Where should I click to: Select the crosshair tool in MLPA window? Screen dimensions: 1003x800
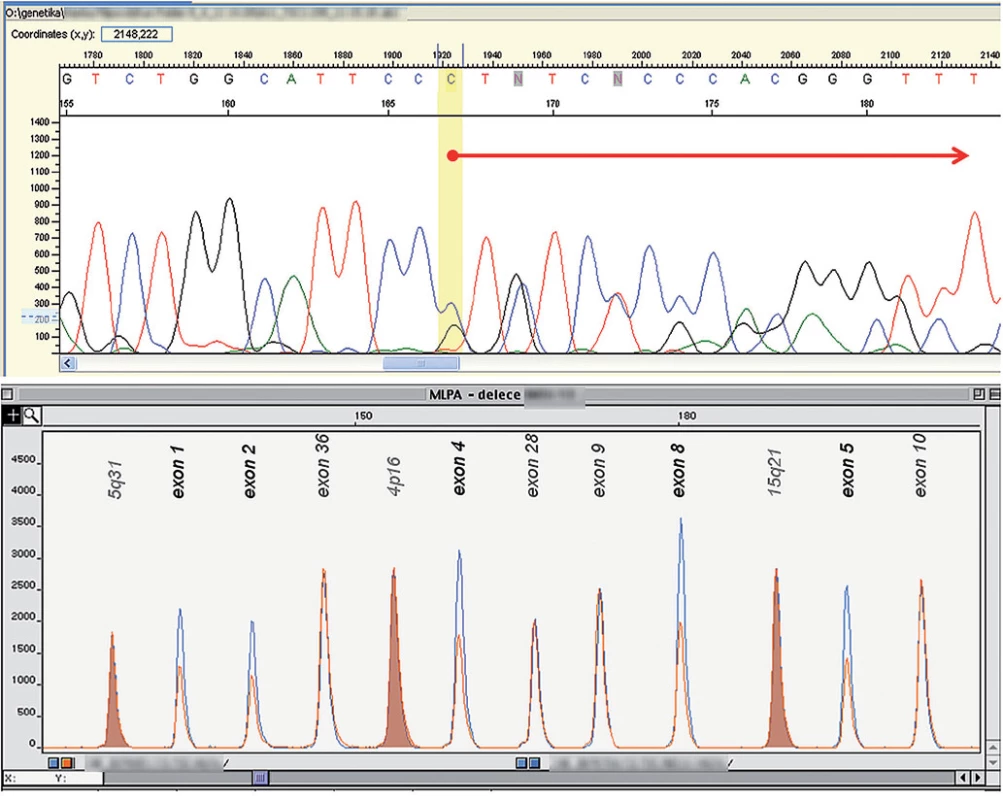(12, 416)
